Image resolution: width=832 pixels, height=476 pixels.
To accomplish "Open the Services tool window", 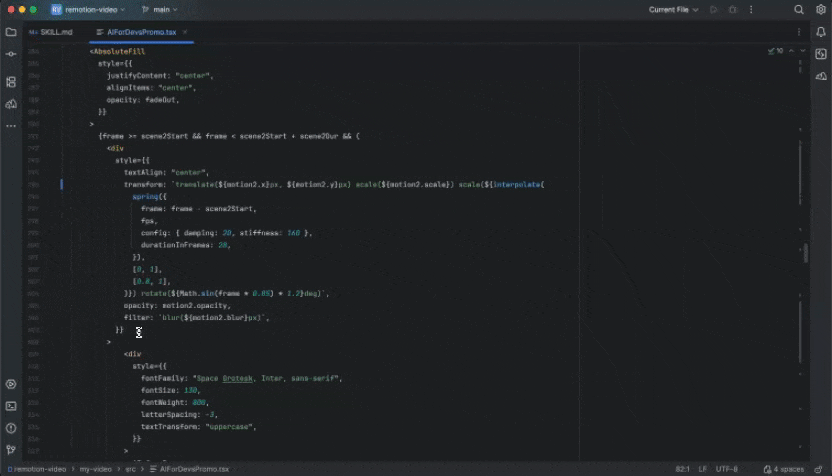I will tap(11, 384).
